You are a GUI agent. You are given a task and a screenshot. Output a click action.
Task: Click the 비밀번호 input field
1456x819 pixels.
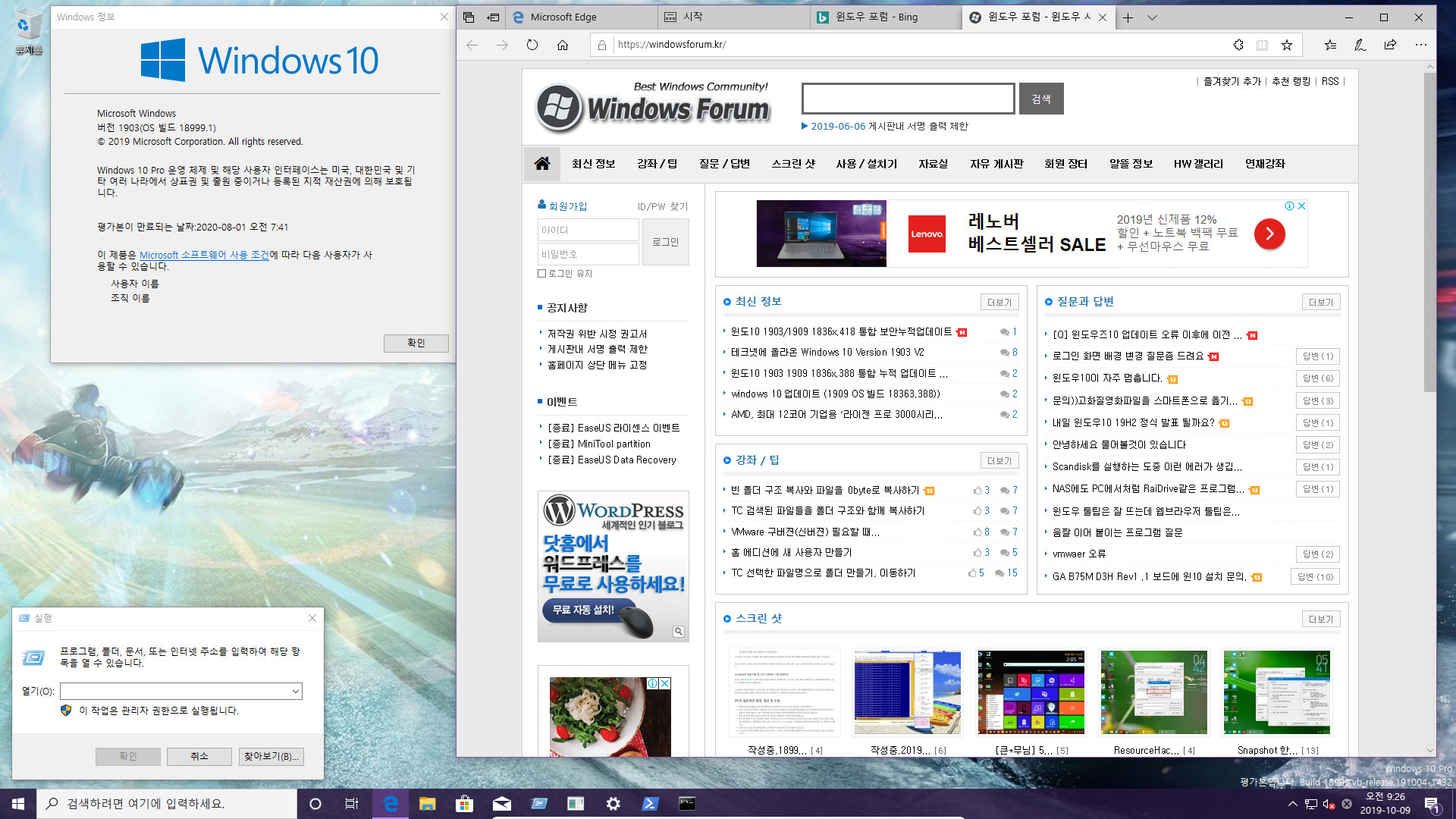[x=588, y=254]
